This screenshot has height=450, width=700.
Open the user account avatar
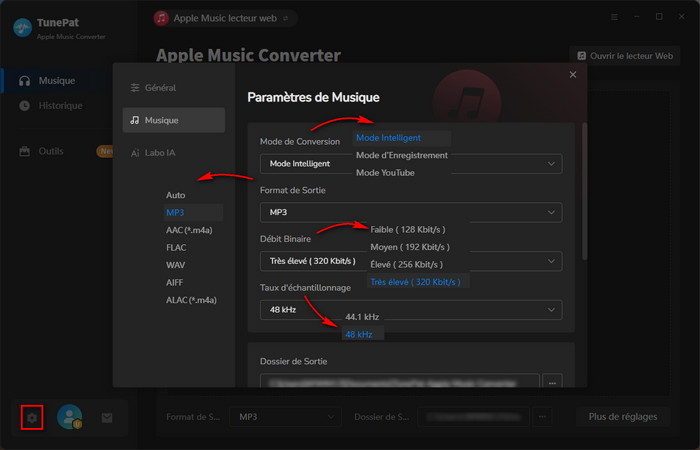[70, 417]
